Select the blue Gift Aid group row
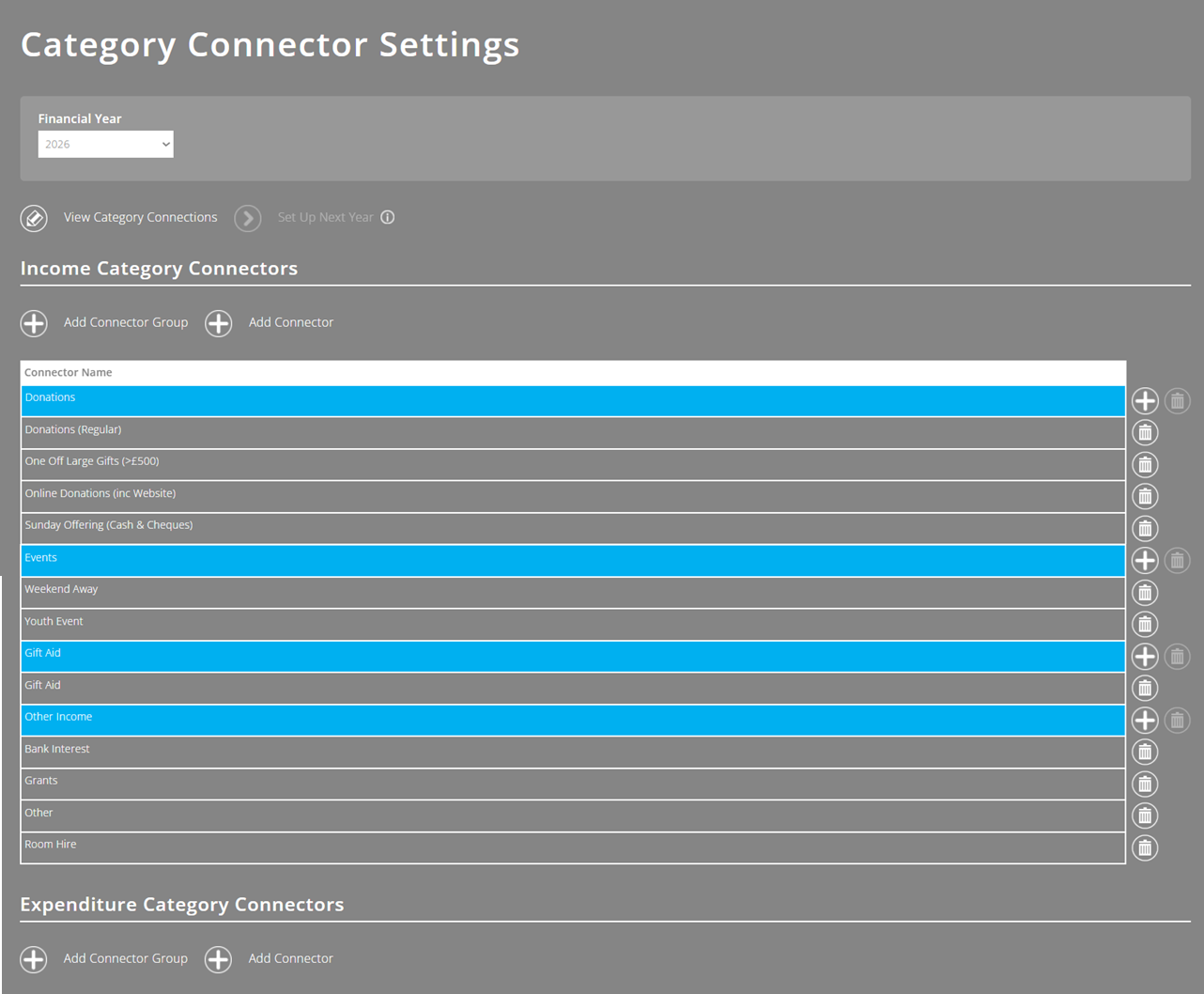 [x=573, y=657]
